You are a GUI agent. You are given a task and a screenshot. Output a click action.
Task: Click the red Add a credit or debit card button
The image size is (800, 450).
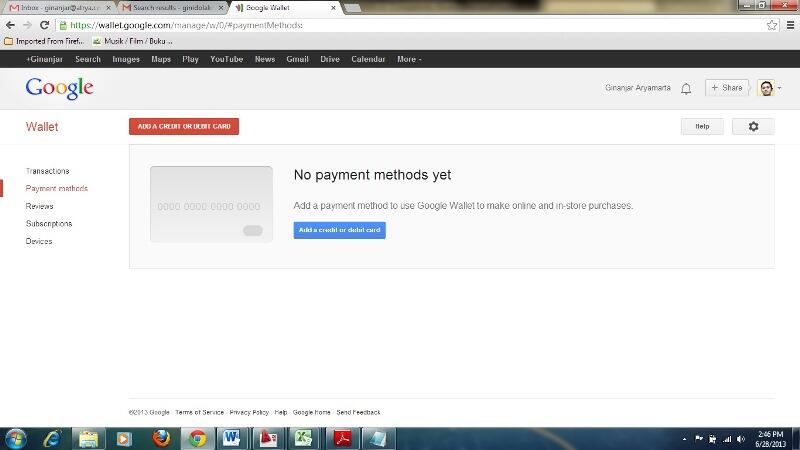point(184,127)
